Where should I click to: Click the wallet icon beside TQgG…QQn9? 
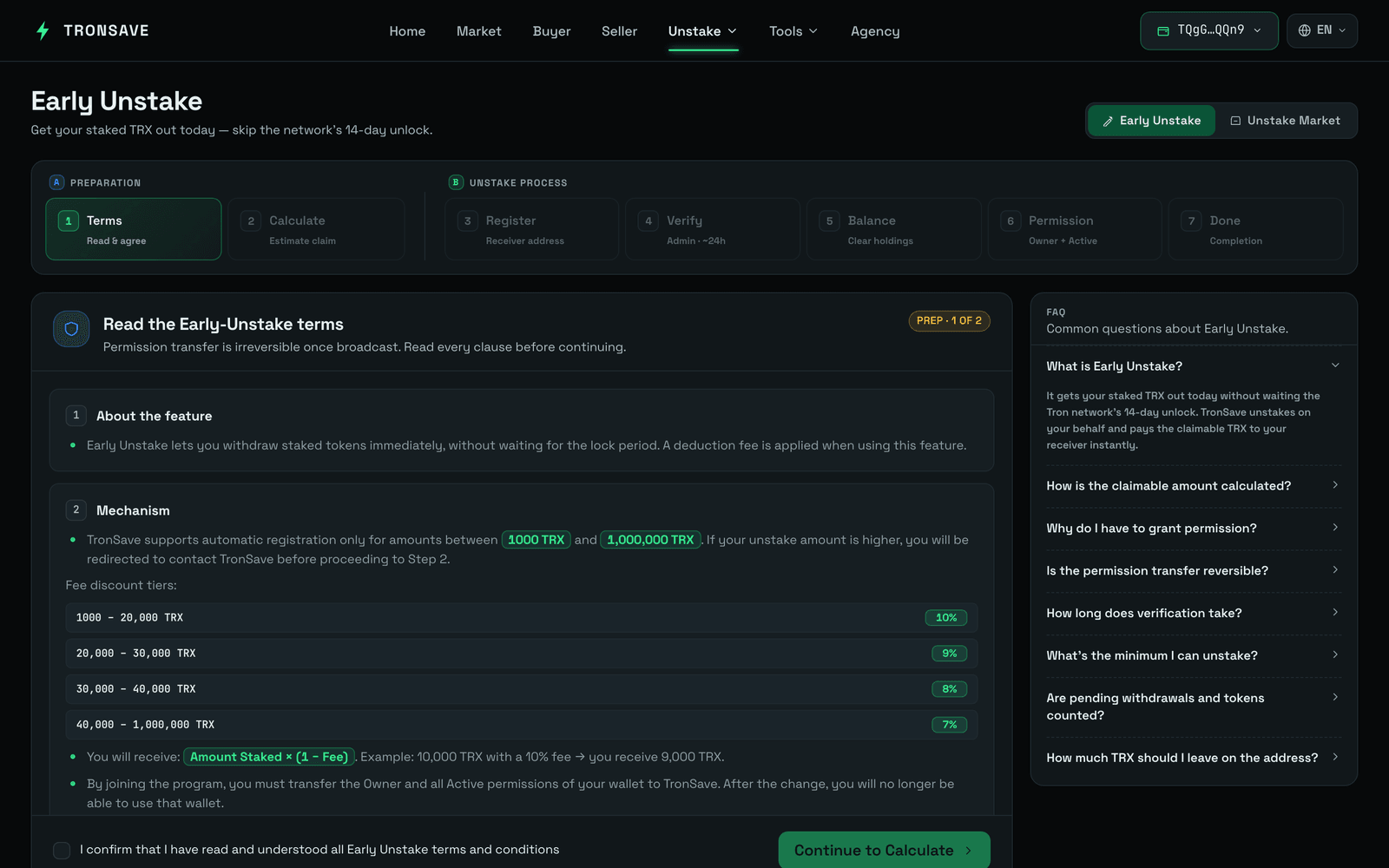pyautogui.click(x=1163, y=31)
